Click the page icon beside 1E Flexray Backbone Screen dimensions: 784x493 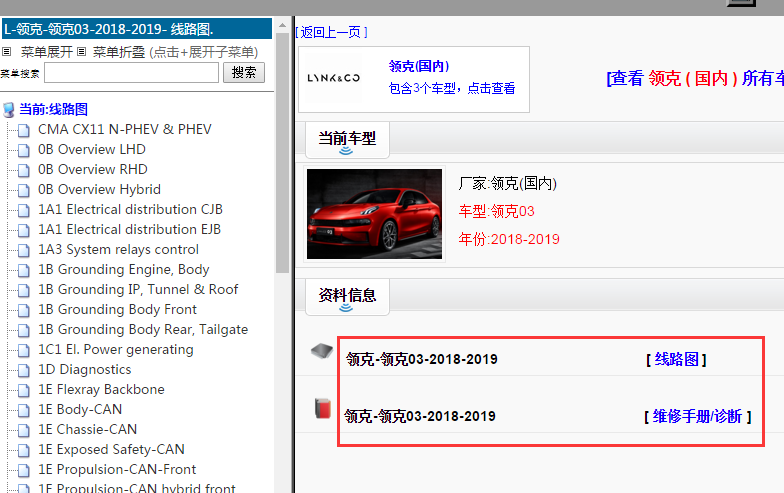[x=24, y=390]
